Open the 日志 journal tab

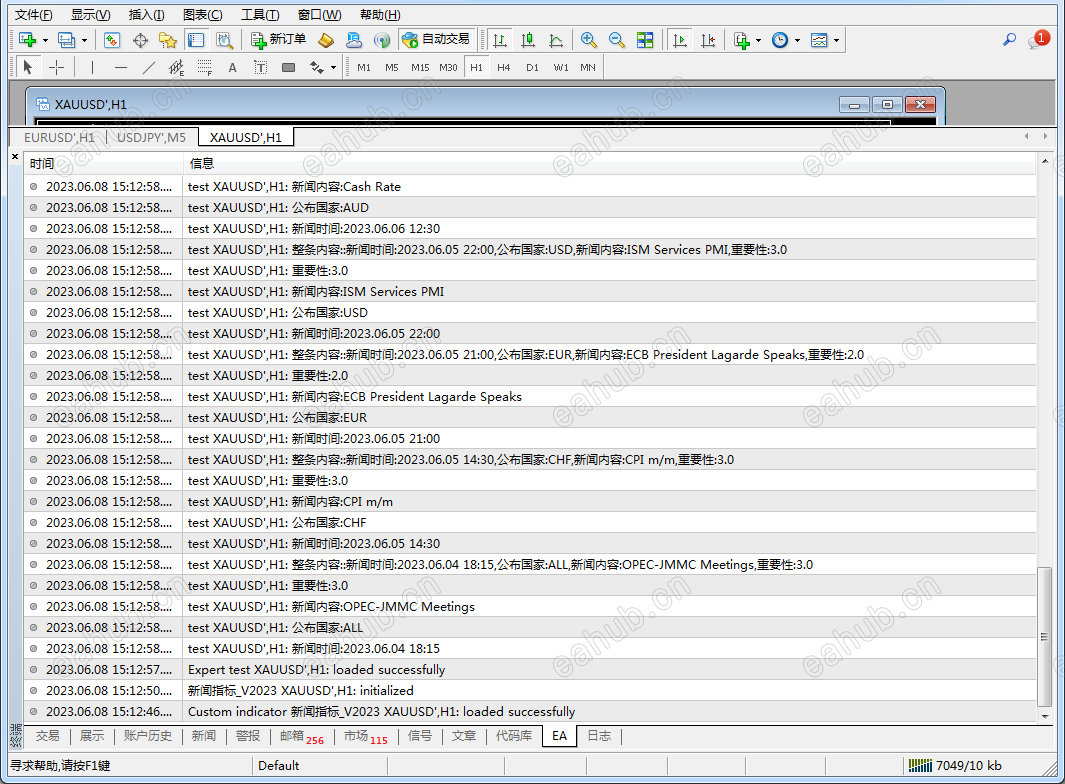(x=598, y=736)
